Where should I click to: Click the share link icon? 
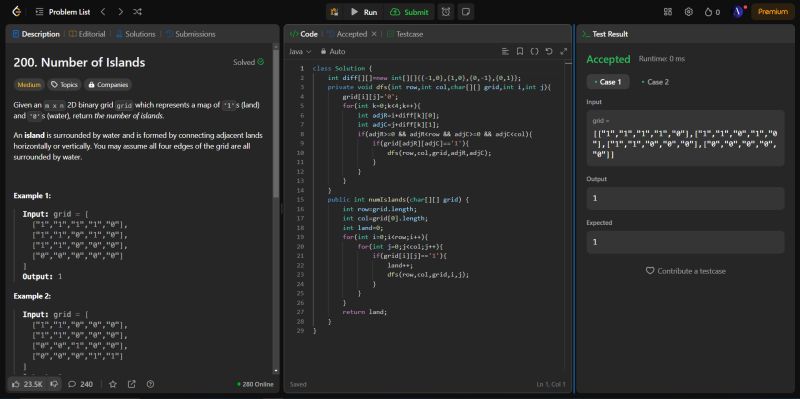132,384
